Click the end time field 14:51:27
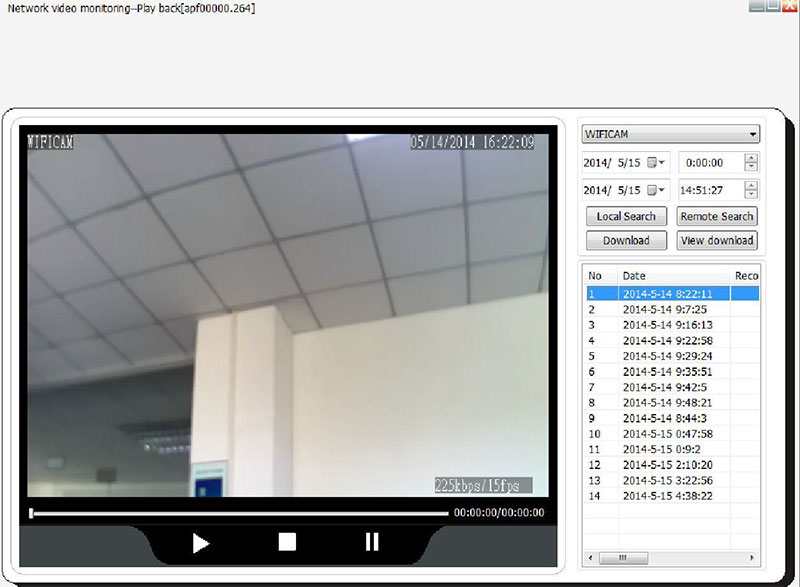 point(711,190)
